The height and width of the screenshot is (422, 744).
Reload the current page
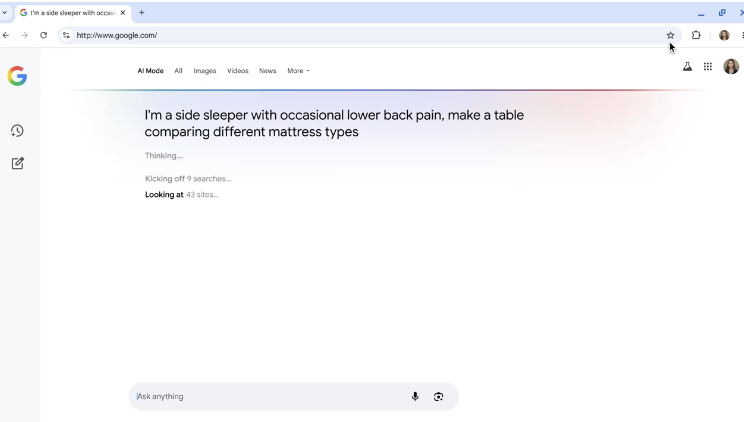click(43, 35)
